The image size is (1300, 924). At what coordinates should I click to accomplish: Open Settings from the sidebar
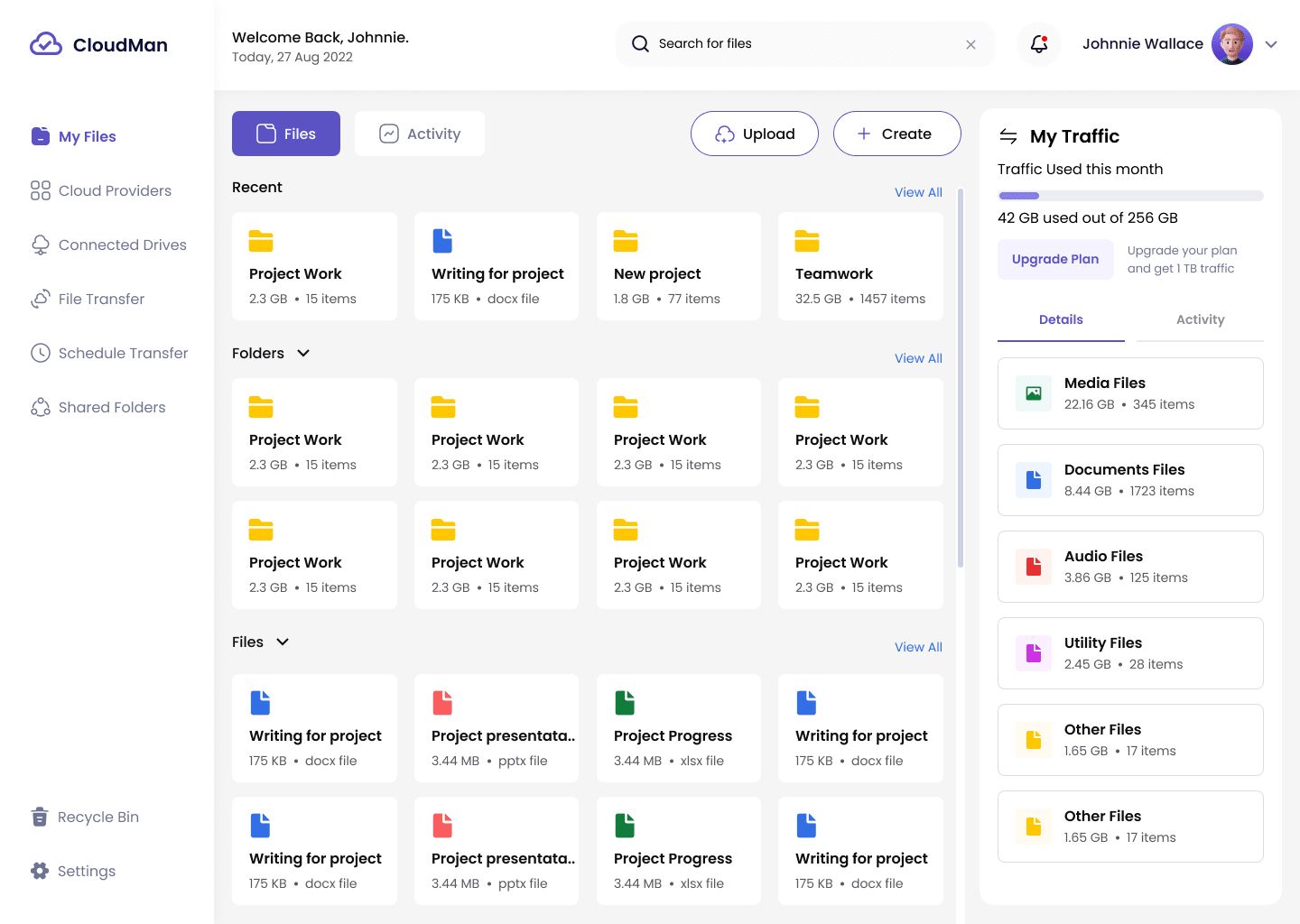[x=86, y=871]
